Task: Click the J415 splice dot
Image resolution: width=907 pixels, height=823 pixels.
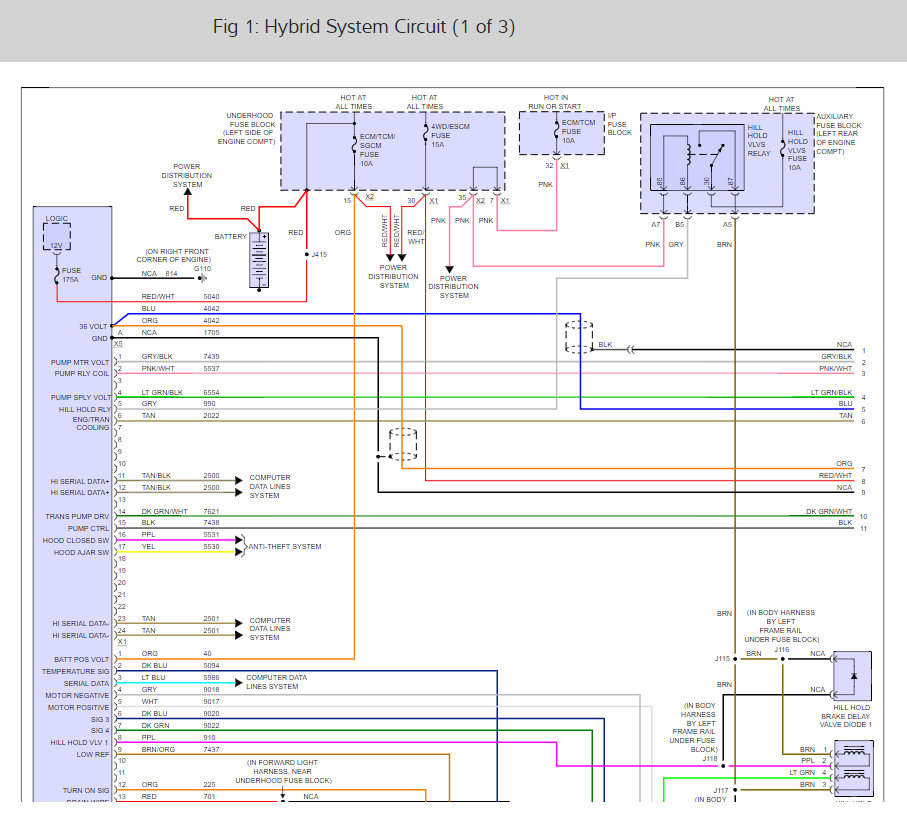Action: coord(307,254)
